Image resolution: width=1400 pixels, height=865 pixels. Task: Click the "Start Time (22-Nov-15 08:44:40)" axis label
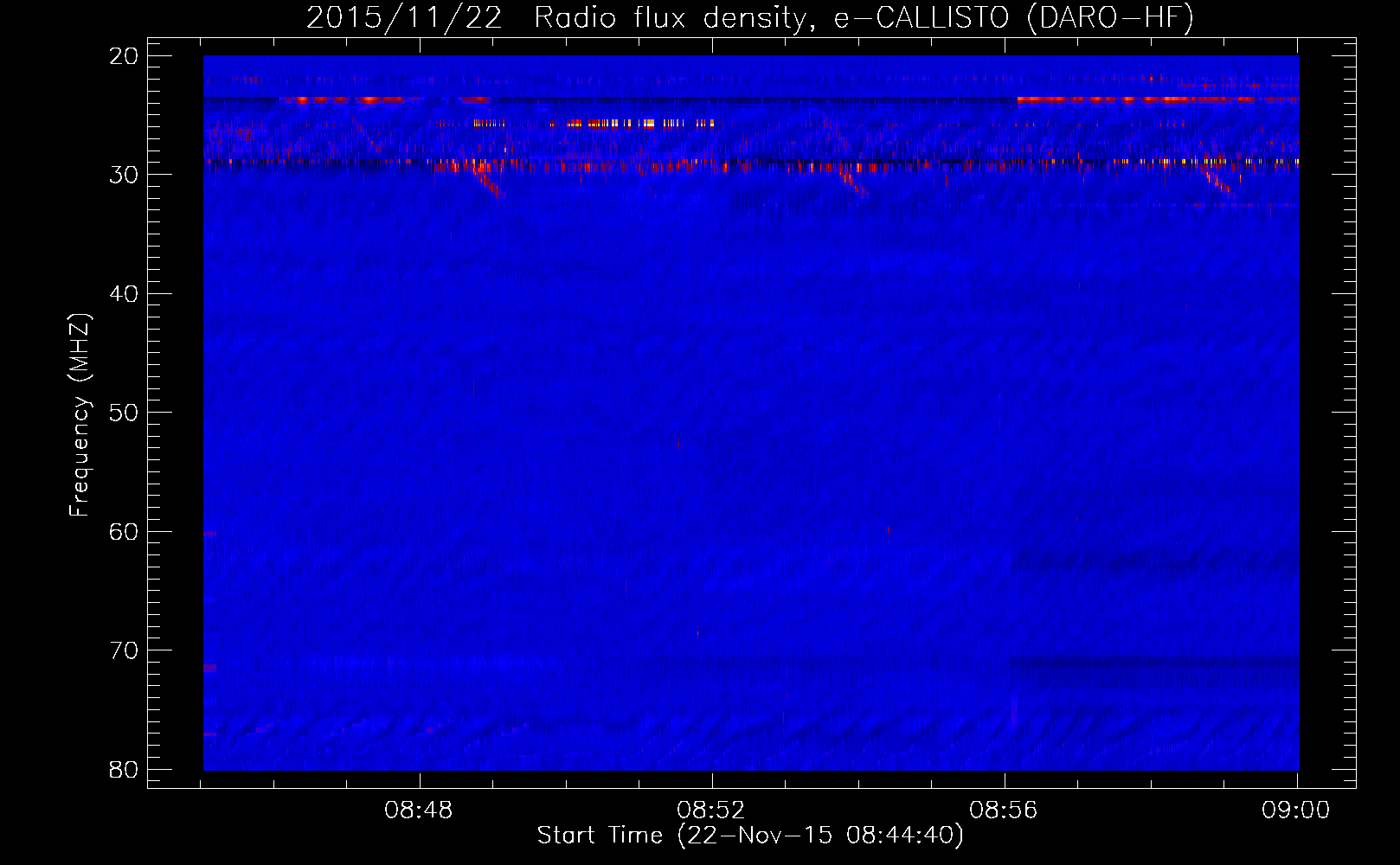(x=750, y=836)
